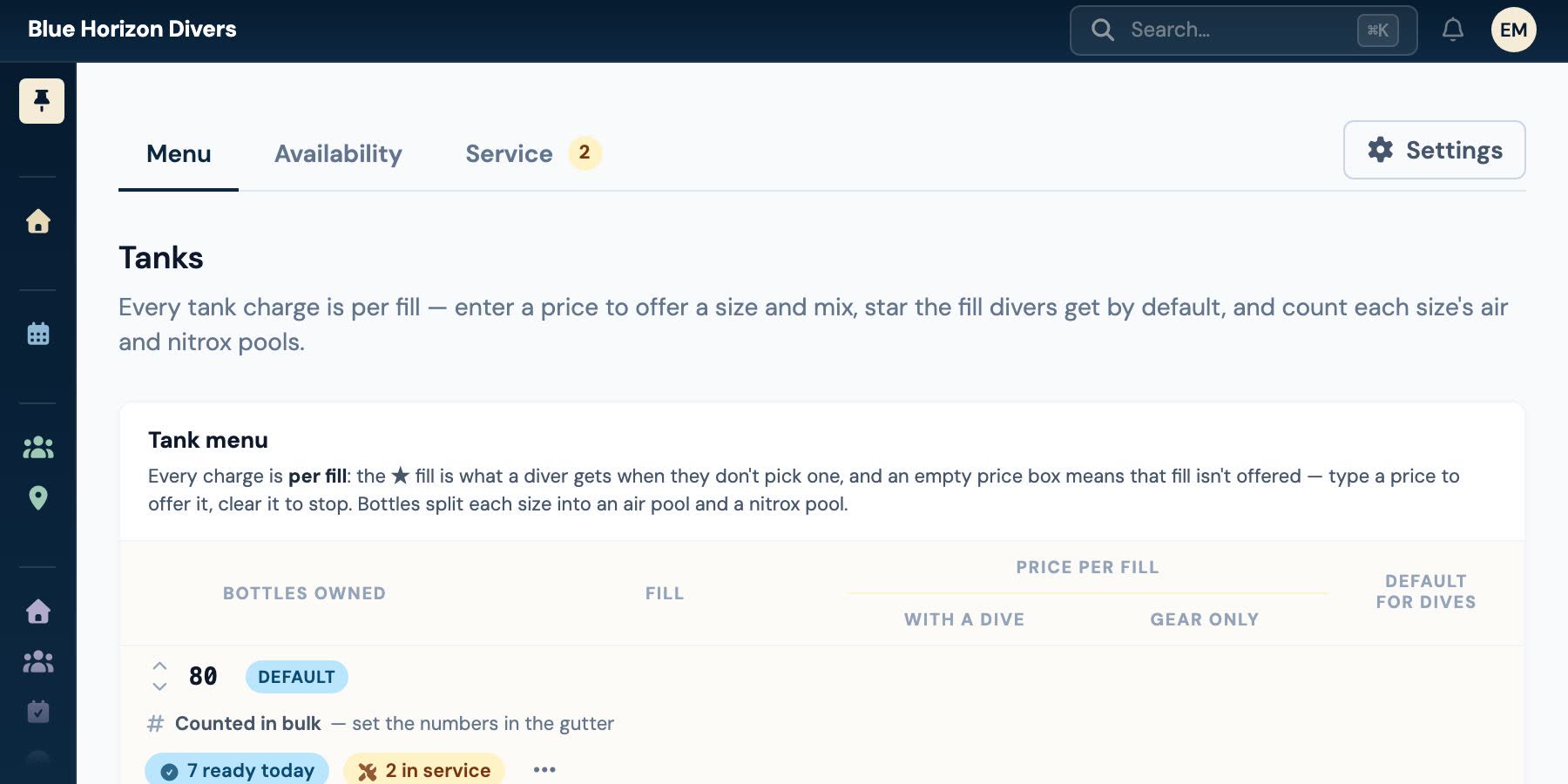Viewport: 1568px width, 784px height.
Task: Move the 80 tank size down
Action: click(159, 686)
